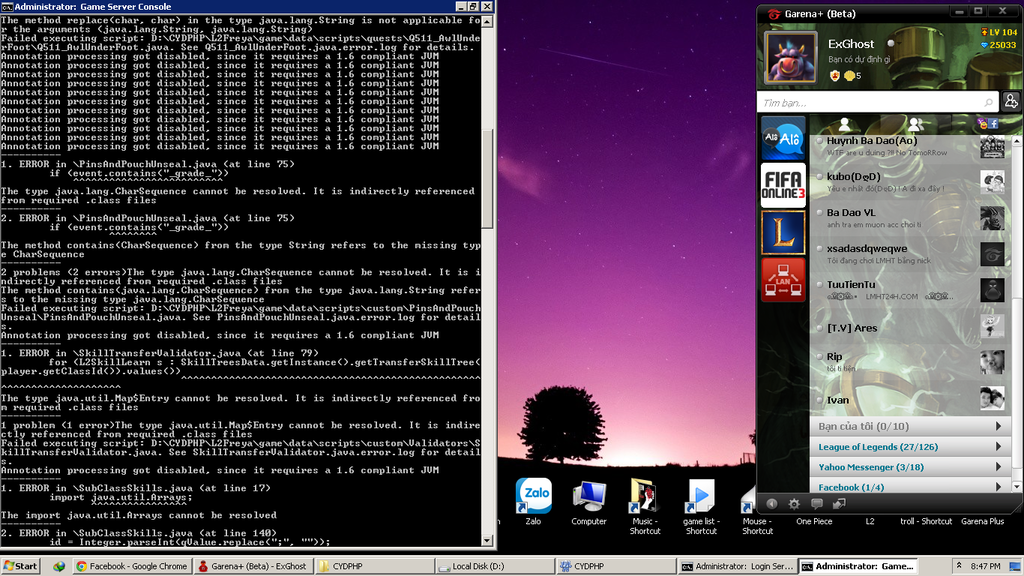
Task: Open the LAN game icon
Action: (x=783, y=281)
